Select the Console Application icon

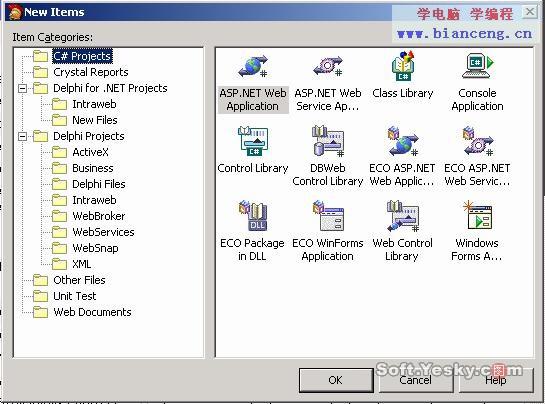tap(478, 66)
